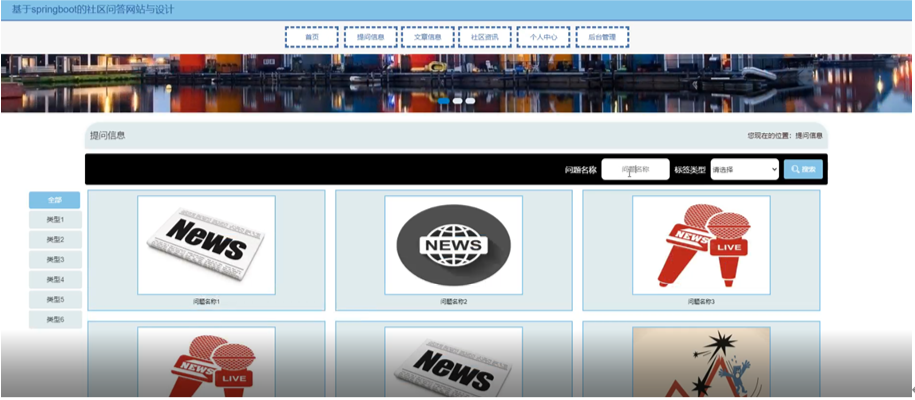Open the 后台管理 navigation item
This screenshot has width=915, height=400.
tap(602, 37)
